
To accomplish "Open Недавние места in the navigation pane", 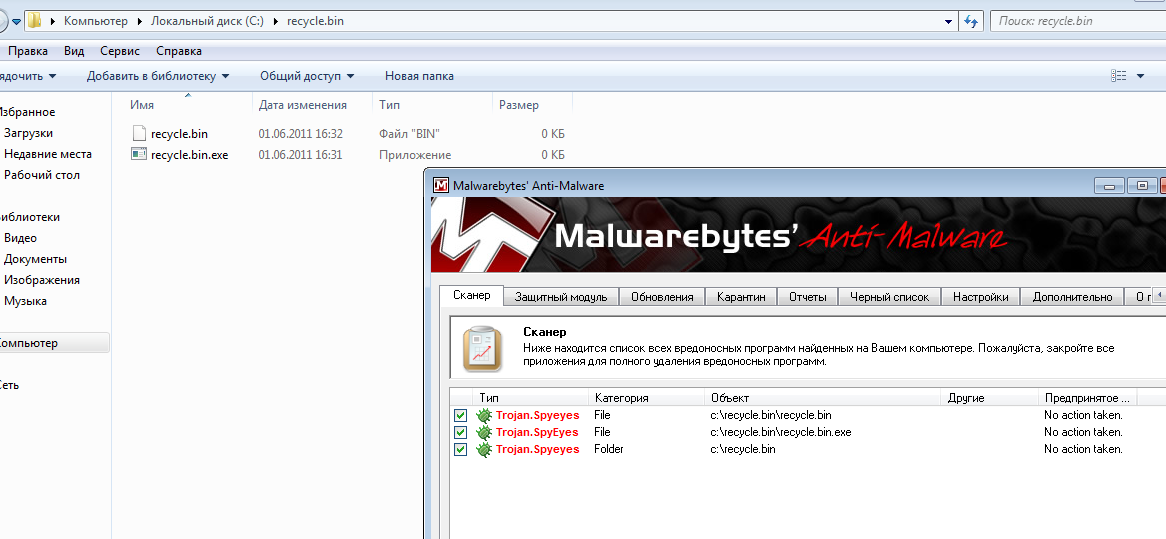I will [x=48, y=154].
